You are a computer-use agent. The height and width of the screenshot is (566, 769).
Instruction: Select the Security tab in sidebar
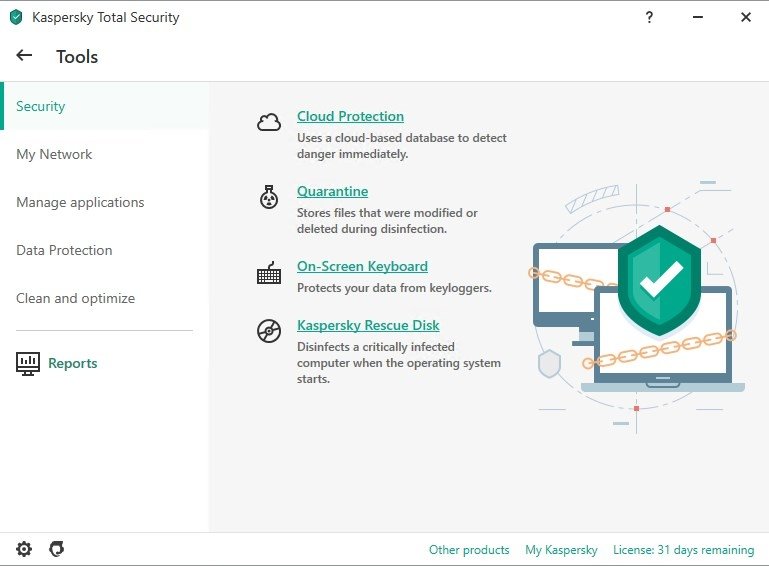pos(105,106)
